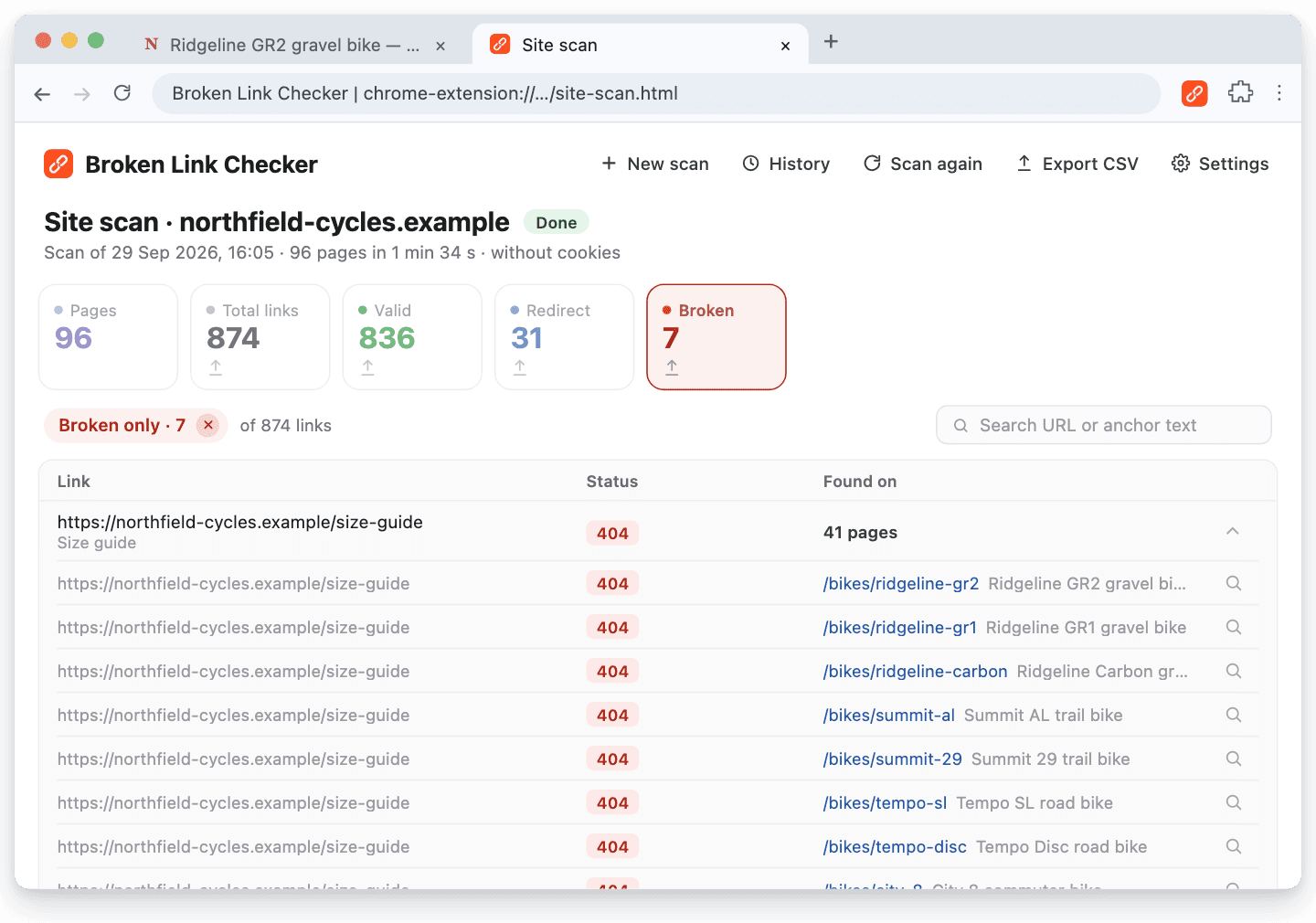The width and height of the screenshot is (1316, 923).
Task: Inspect the ridgeline-gr2 row magnifier icon
Action: (x=1234, y=583)
